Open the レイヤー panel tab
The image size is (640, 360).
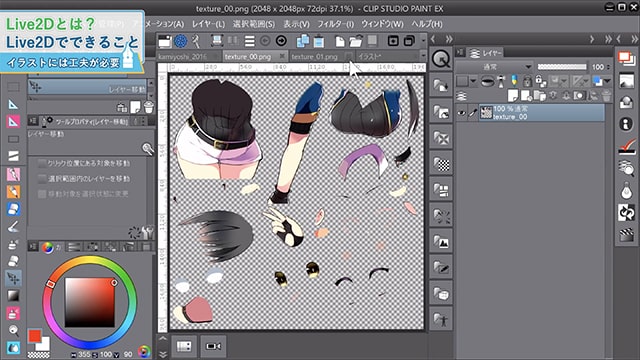[x=485, y=53]
